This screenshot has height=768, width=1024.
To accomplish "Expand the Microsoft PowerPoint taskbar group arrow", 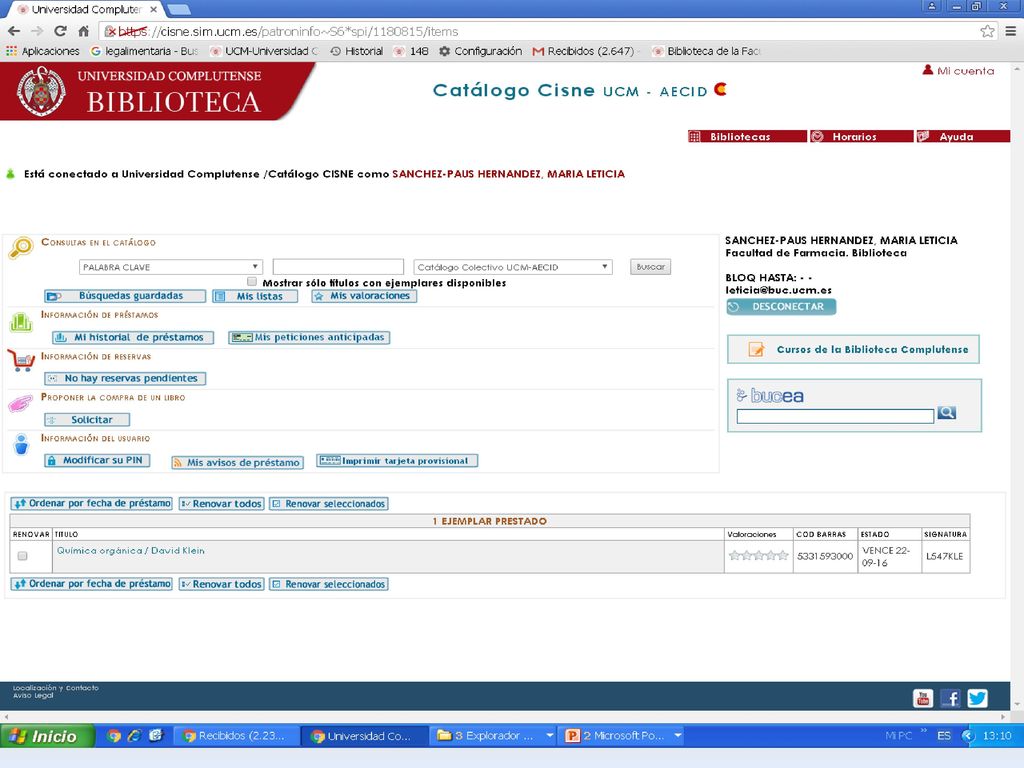I will tap(678, 736).
